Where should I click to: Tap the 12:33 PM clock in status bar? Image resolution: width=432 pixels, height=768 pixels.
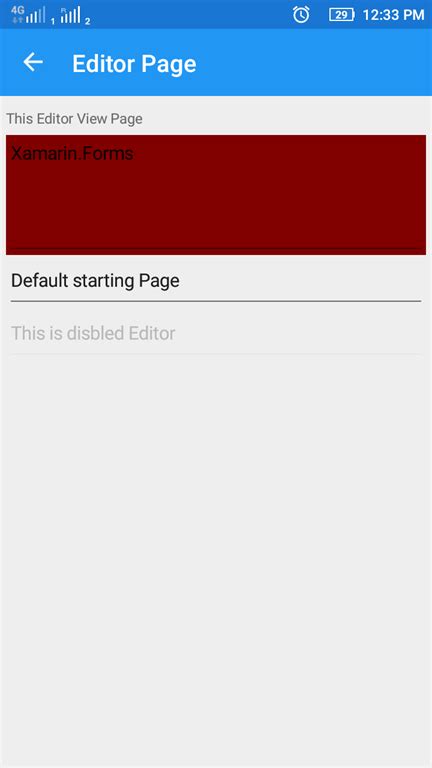click(393, 15)
